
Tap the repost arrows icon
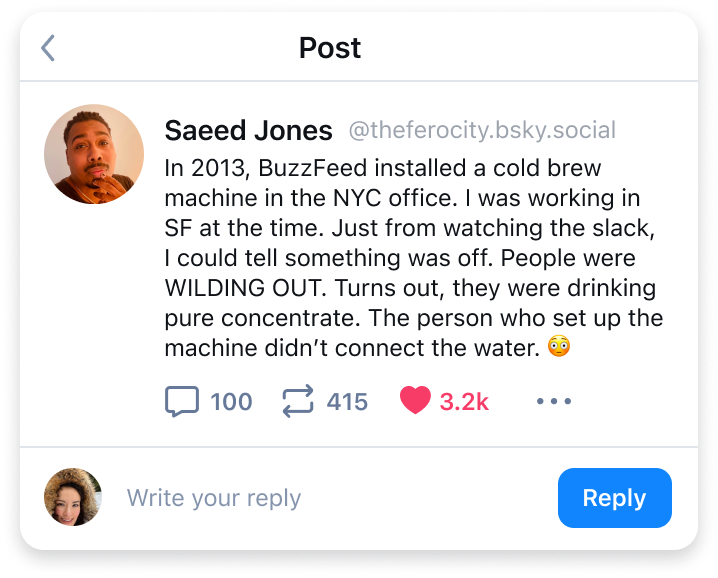coord(297,402)
